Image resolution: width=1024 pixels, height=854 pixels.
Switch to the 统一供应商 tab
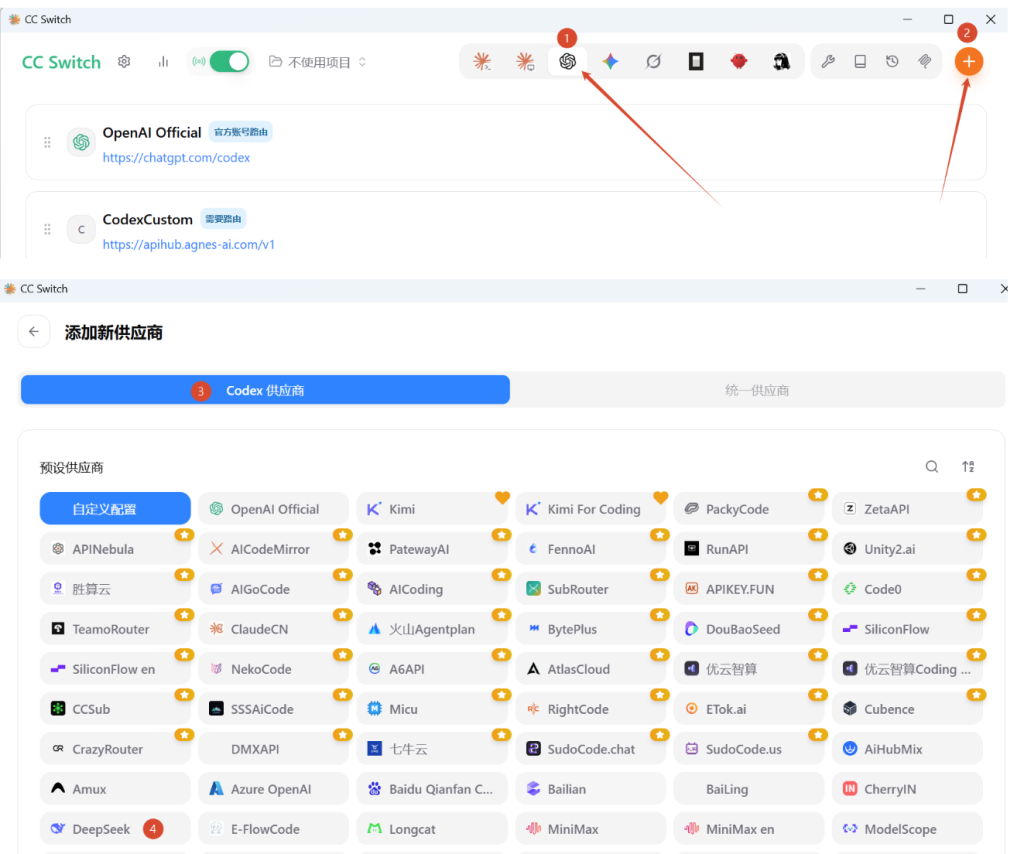(757, 390)
